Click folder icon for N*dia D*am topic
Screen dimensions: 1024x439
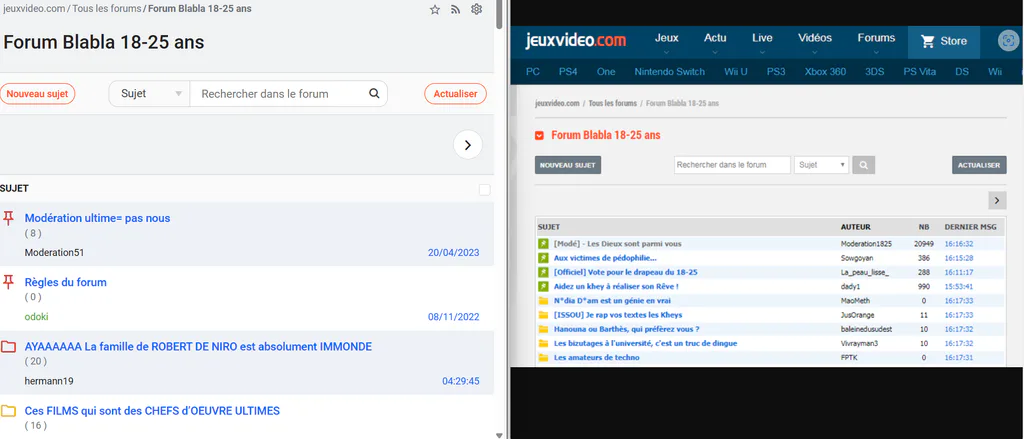coord(543,301)
